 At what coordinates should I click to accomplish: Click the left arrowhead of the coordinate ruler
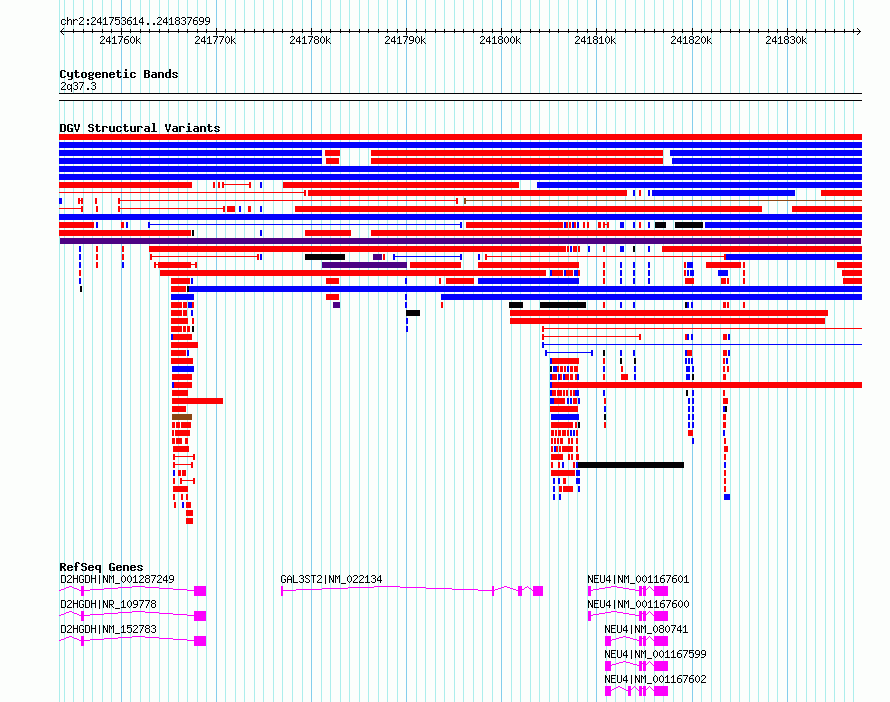click(x=62, y=31)
